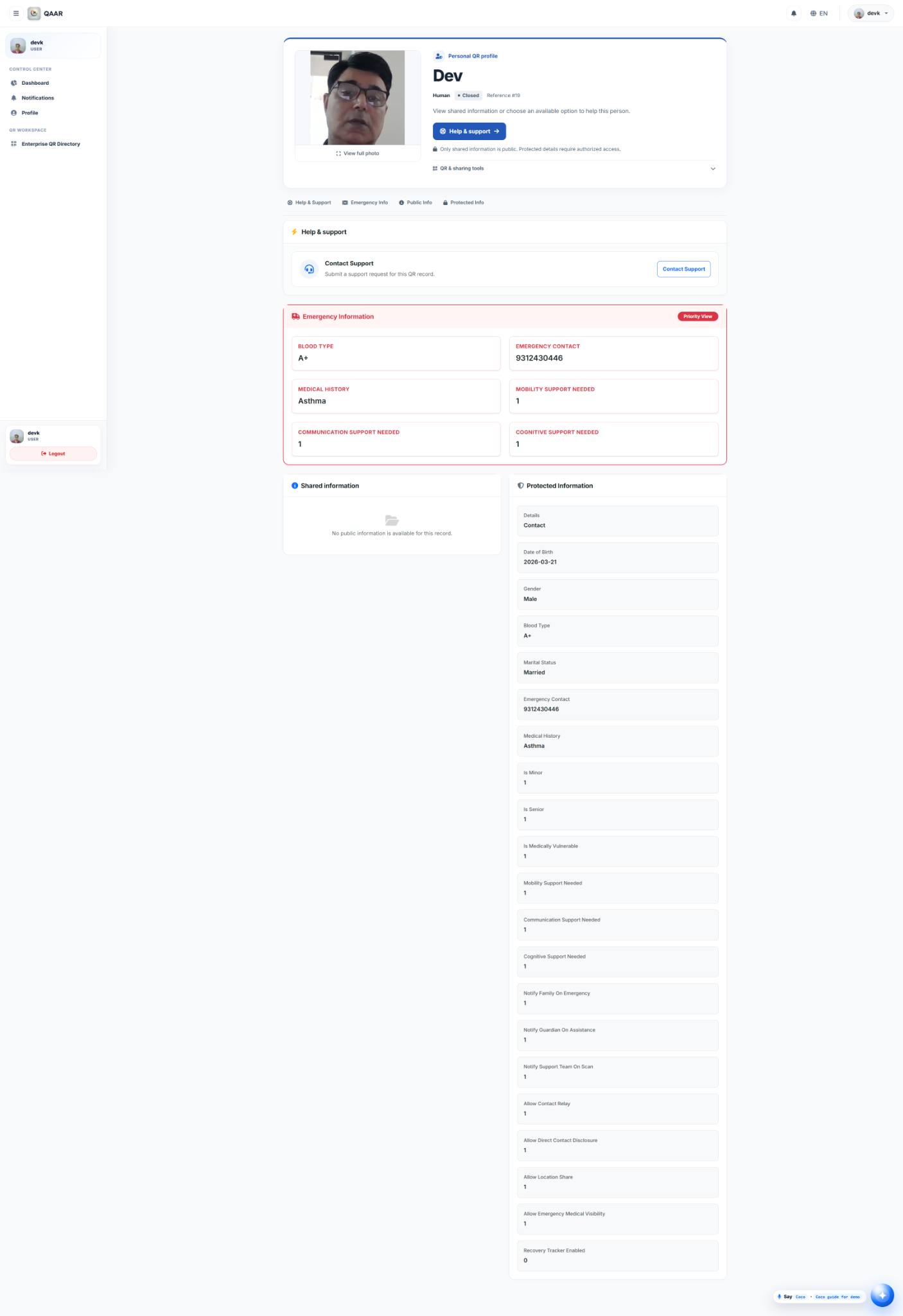
Task: Click the Gender Male row
Action: tap(617, 594)
